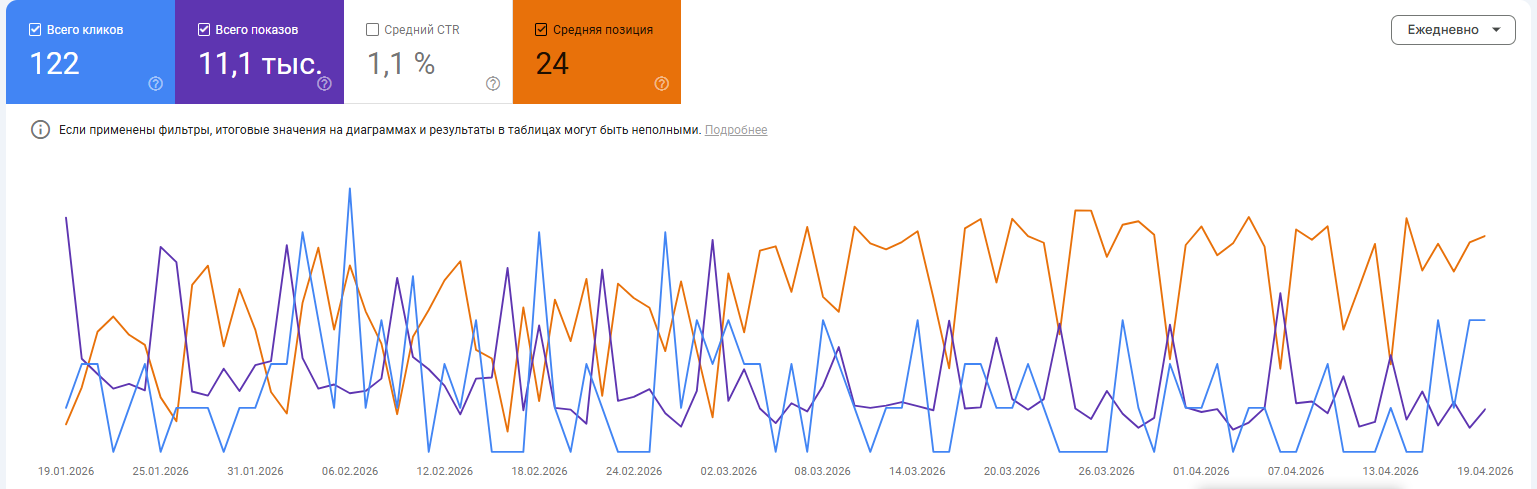This screenshot has width=1537, height=489.
Task: Show the help tooltip for Средняя позиция
Action: coord(661,84)
